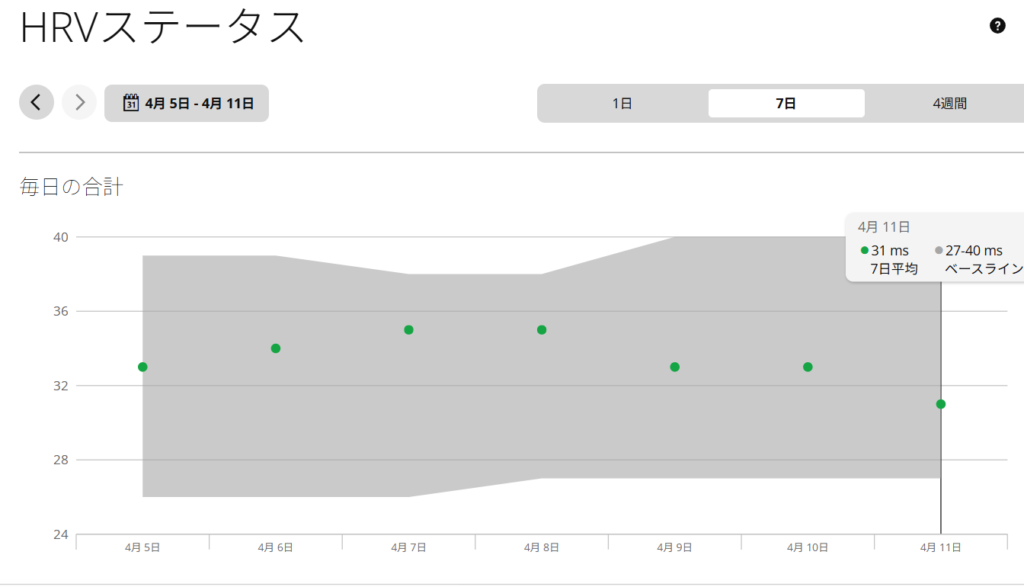Click the green data point for 4月 9日
This screenshot has height=587, width=1024.
[x=675, y=367]
